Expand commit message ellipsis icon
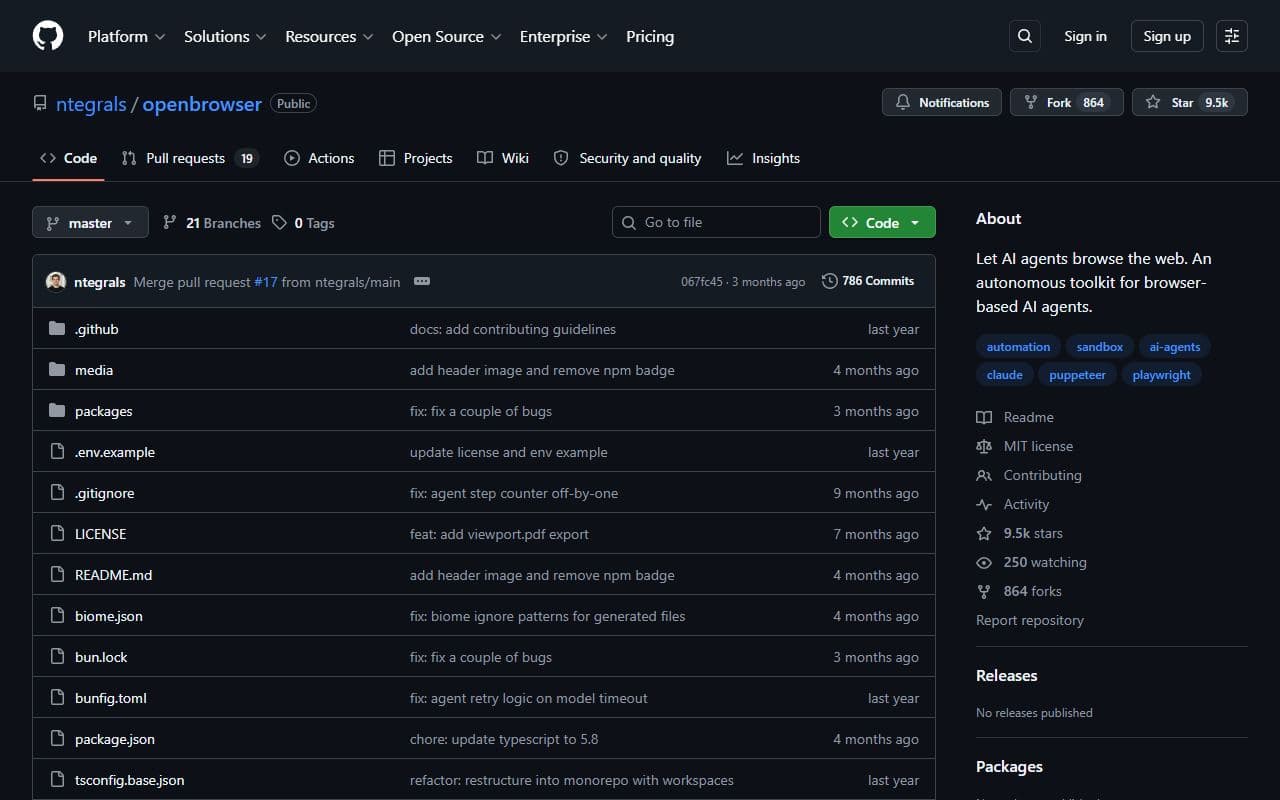Viewport: 1280px width, 800px height. click(422, 282)
